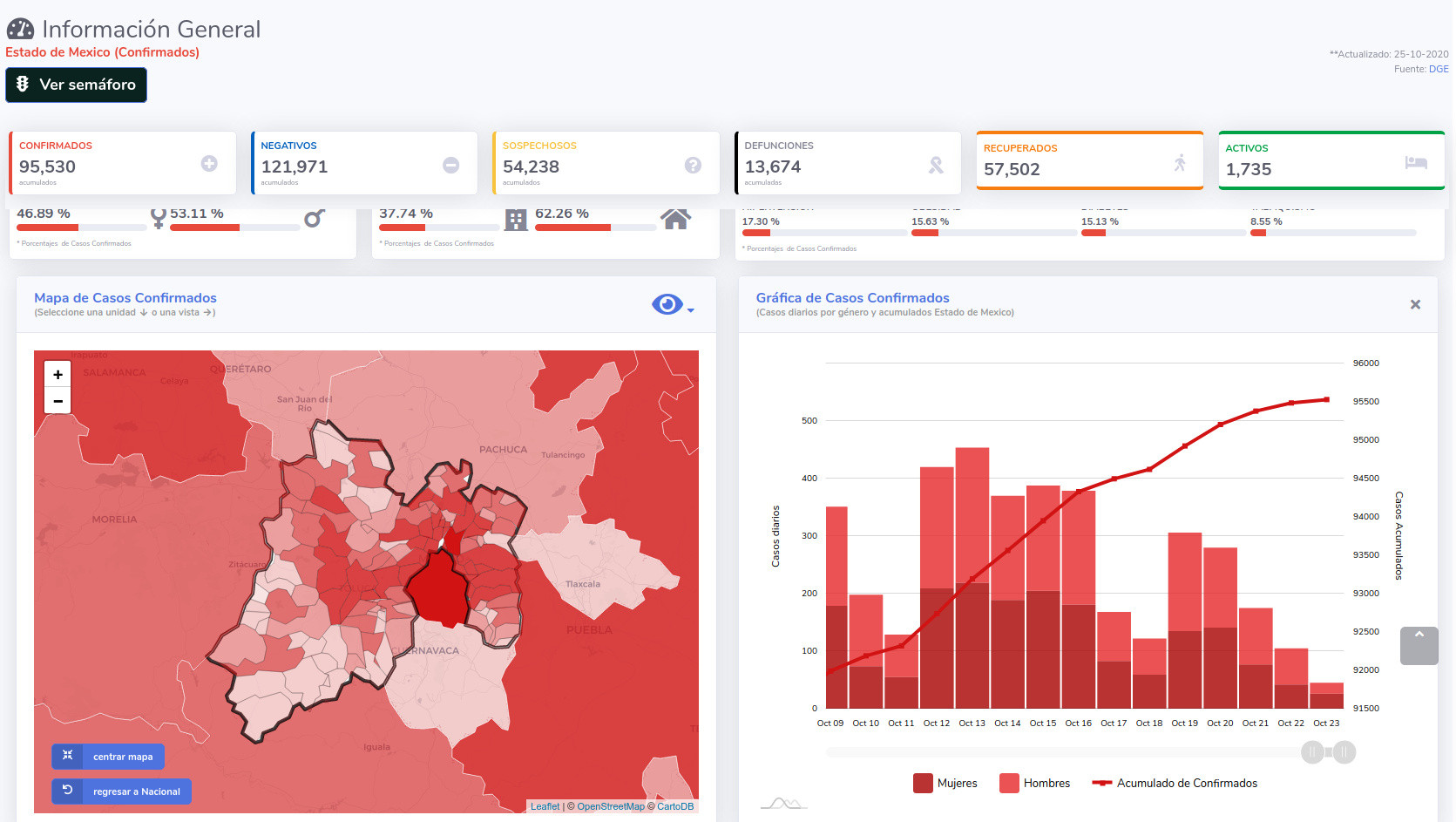This screenshot has width=1456, height=822.
Task: Select the Confirmados 95,530 card
Action: coord(123,163)
